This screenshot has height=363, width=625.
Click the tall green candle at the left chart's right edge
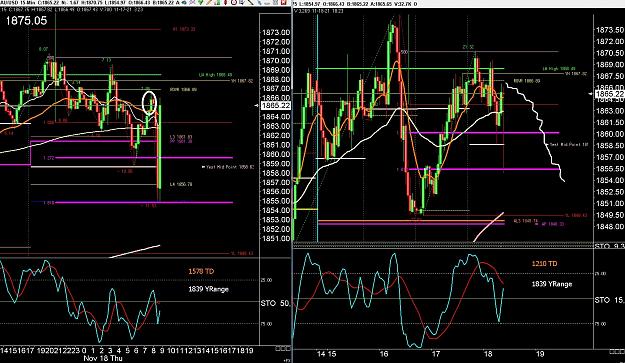(159, 147)
